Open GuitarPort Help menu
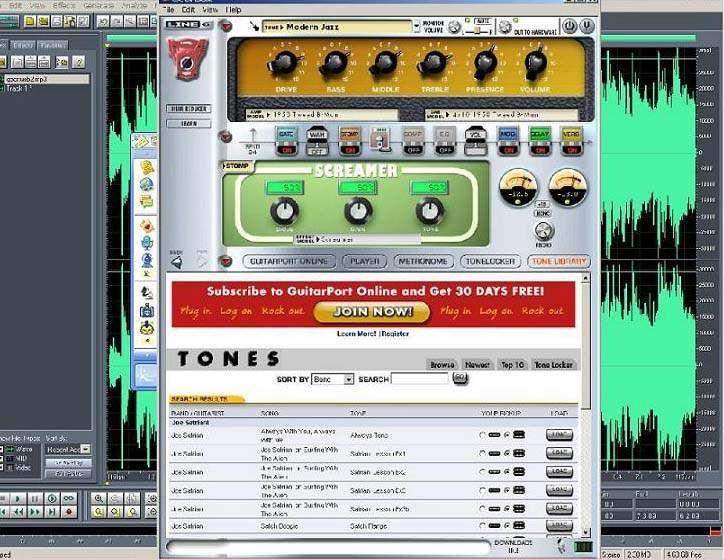Screen dimensions: 724x559 click(233, 10)
